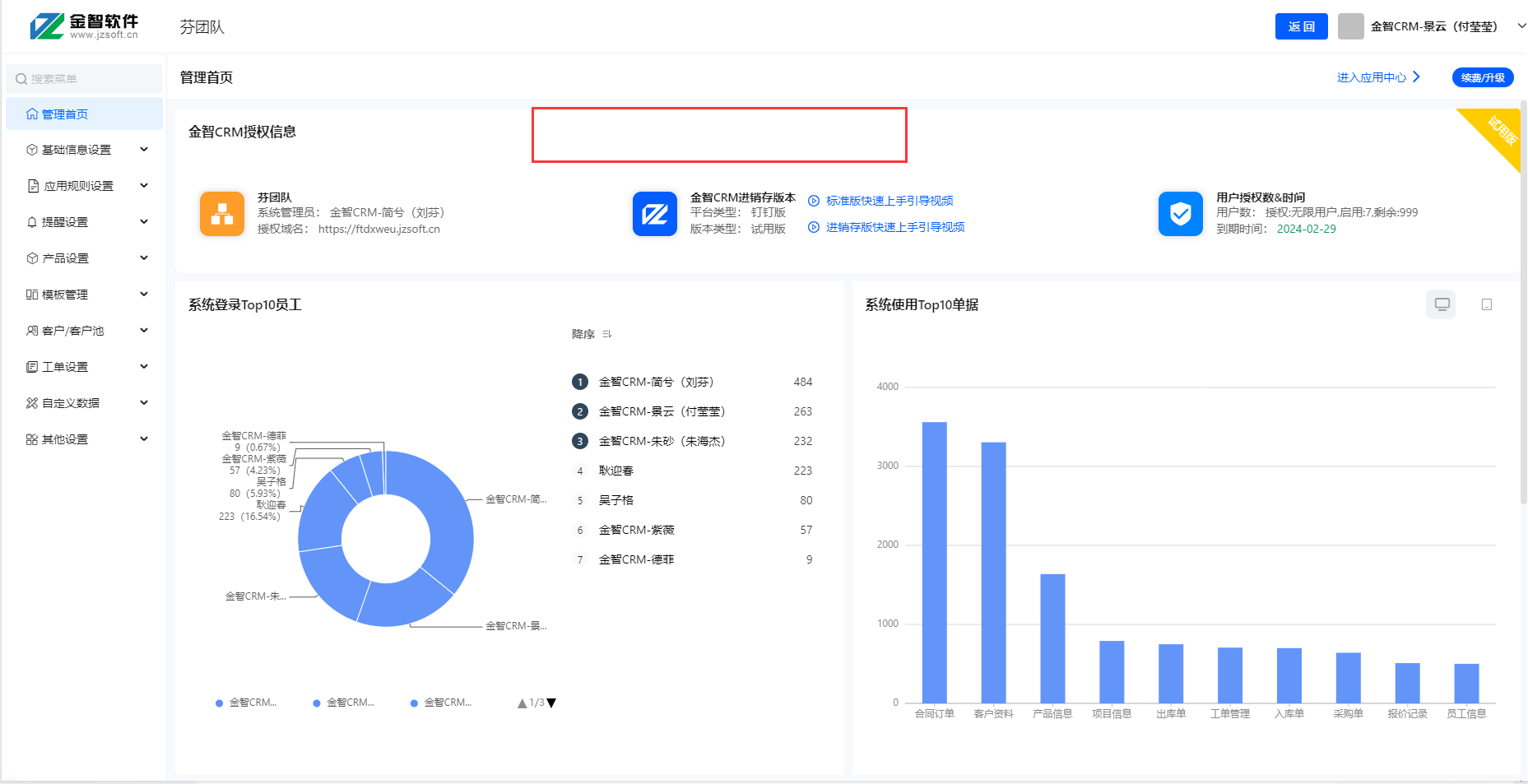The height and width of the screenshot is (784, 1528).
Task: Go to next legend page arrow
Action: coord(551,703)
